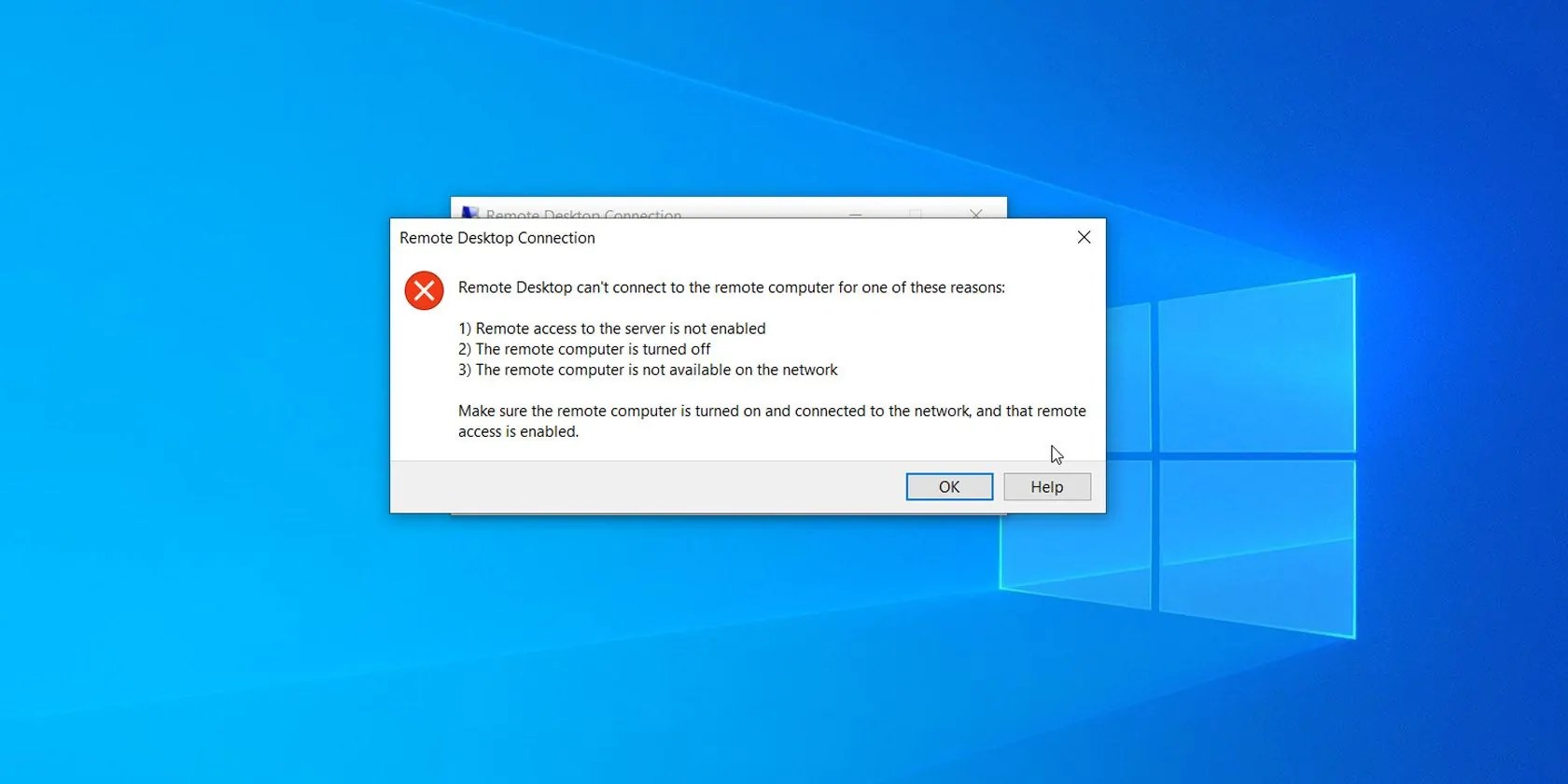Click the red error circle icon
1568x784 pixels.
[424, 290]
